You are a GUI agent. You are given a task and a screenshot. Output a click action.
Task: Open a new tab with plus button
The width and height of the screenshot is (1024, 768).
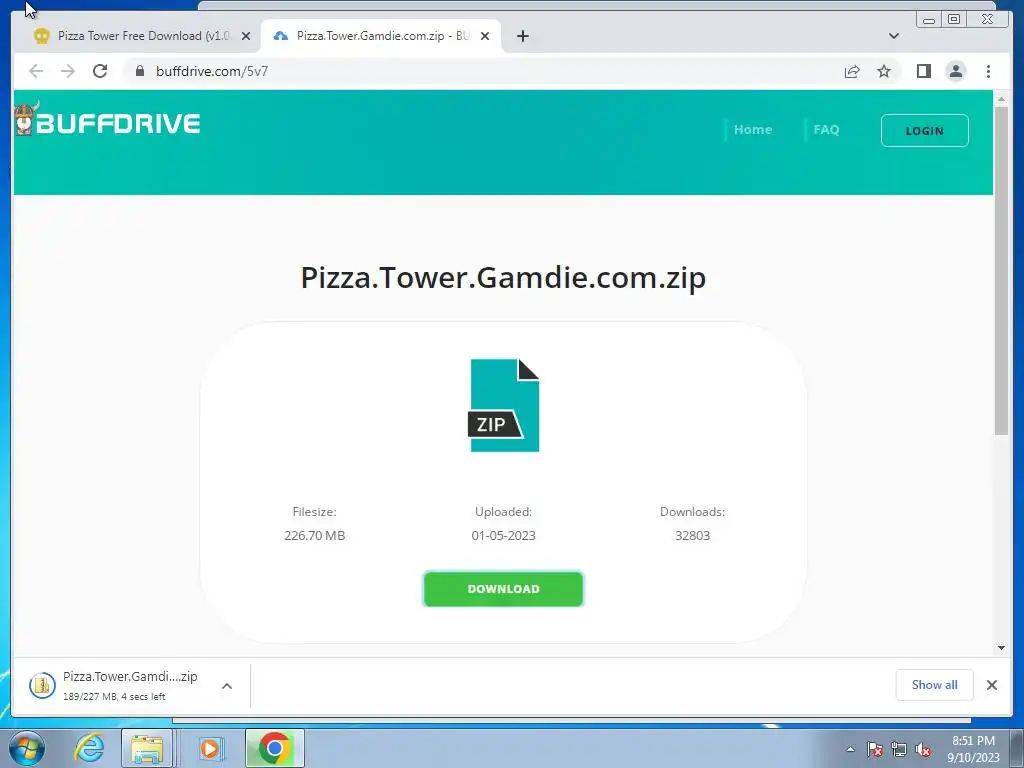click(x=522, y=36)
